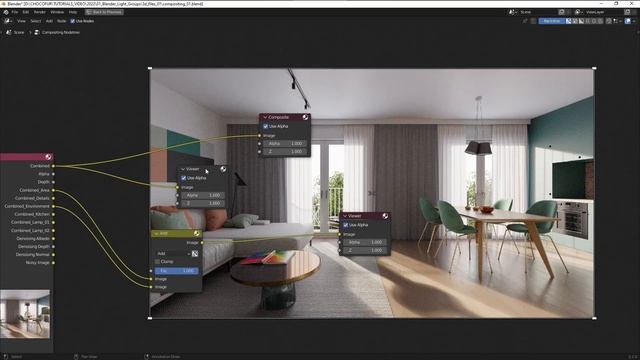This screenshot has height=360, width=640.
Task: Toggle the Backdrop button in the header
Action: [551, 21]
